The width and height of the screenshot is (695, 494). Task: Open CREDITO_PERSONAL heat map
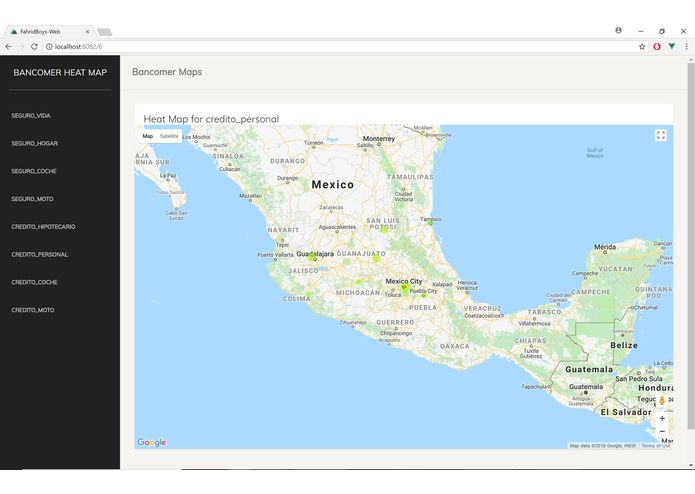(x=40, y=254)
